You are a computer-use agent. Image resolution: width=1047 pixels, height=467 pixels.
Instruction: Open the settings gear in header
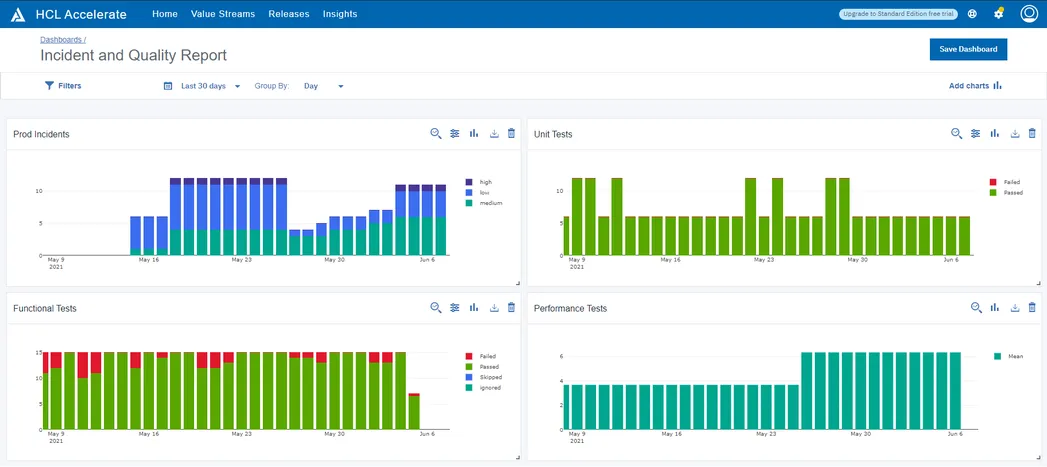point(998,14)
